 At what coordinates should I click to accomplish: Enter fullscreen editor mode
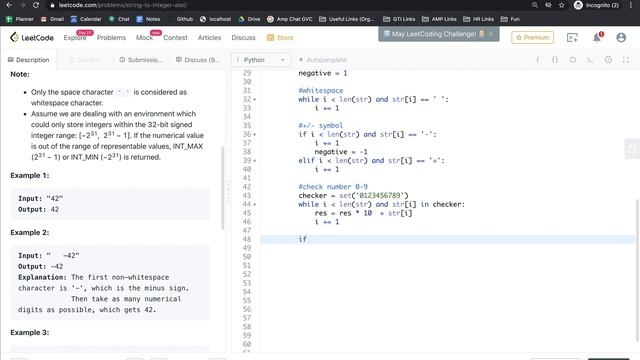coord(626,60)
